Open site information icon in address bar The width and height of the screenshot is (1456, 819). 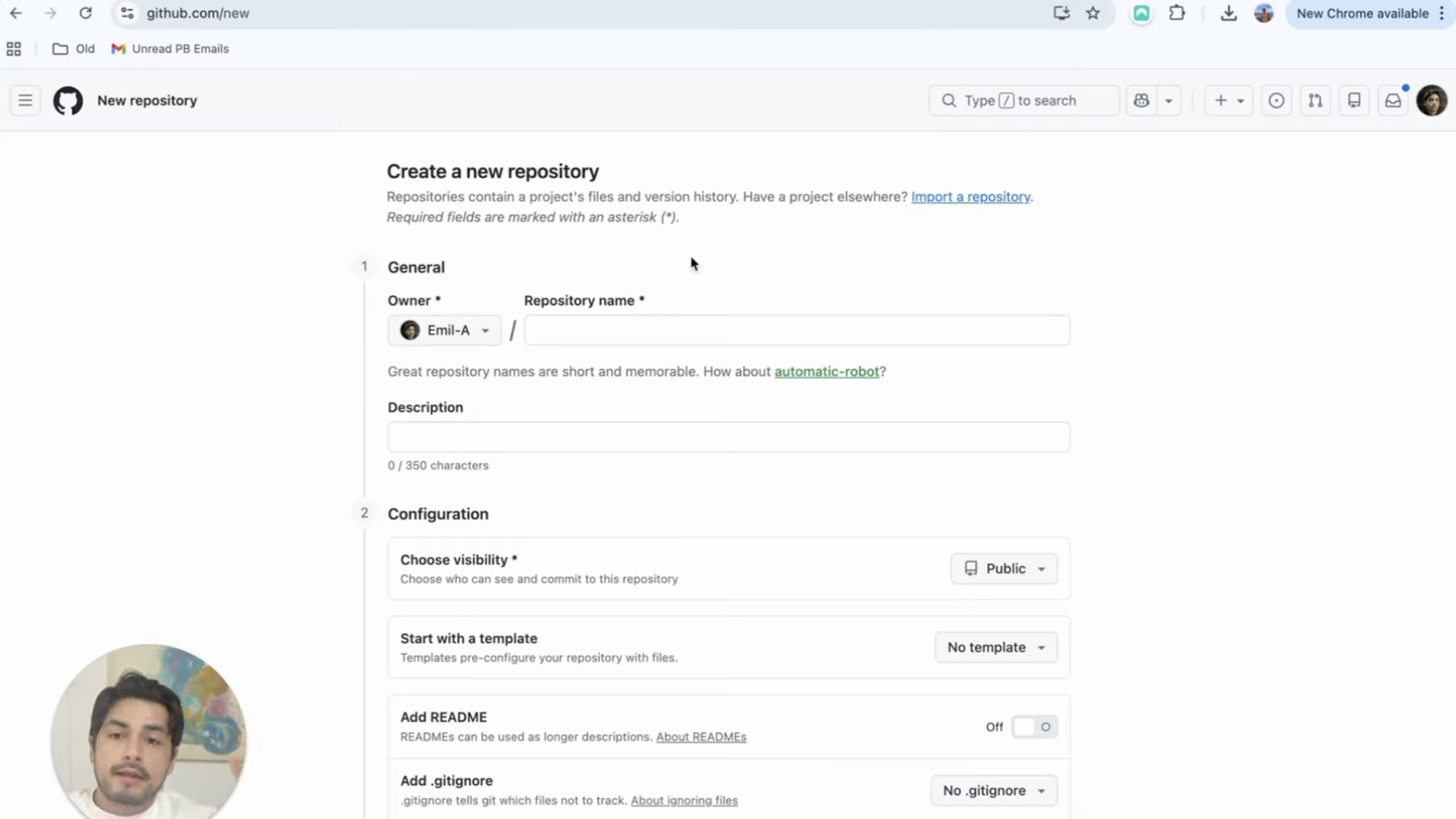coord(127,14)
